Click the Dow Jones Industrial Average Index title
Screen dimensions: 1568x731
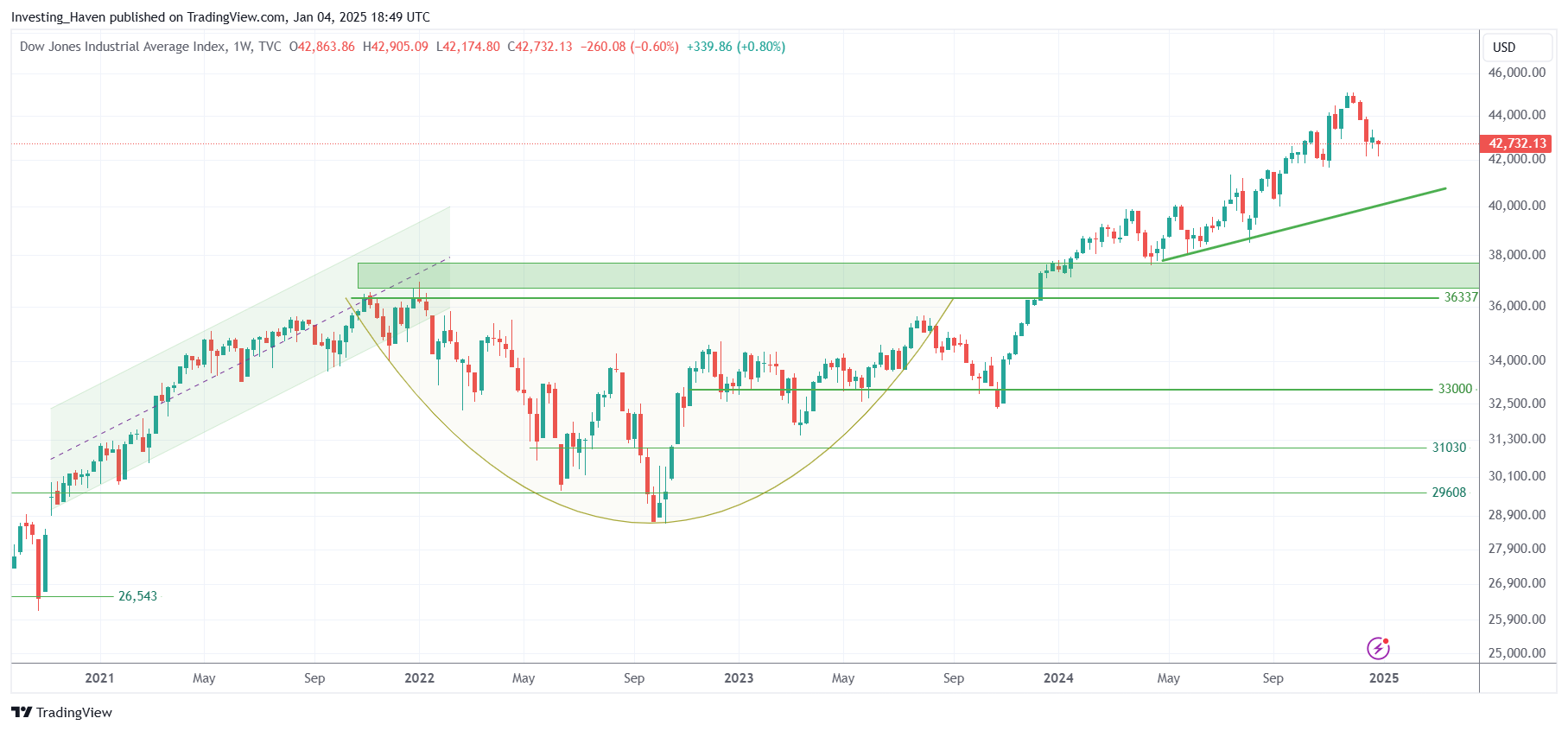pos(124,47)
